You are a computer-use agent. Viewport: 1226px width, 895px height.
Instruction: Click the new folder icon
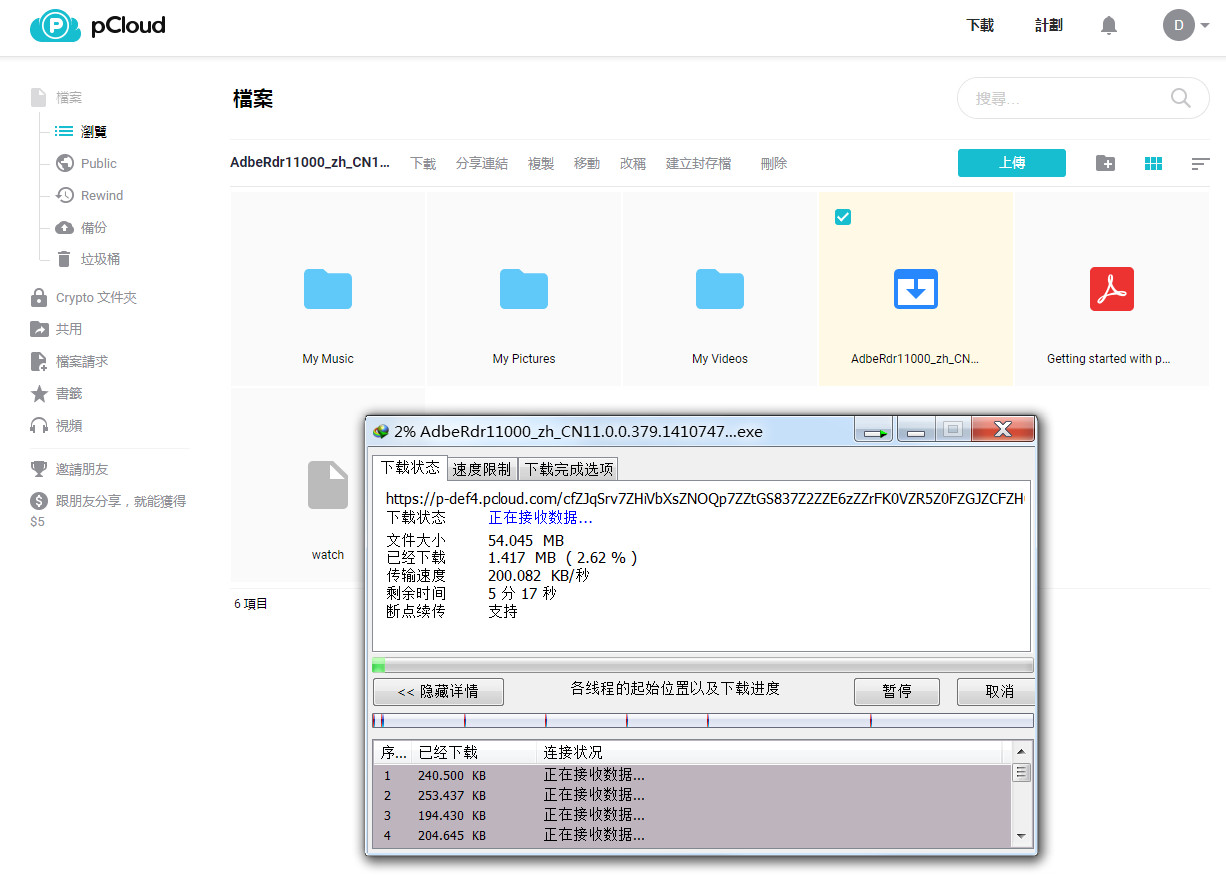pyautogui.click(x=1105, y=163)
